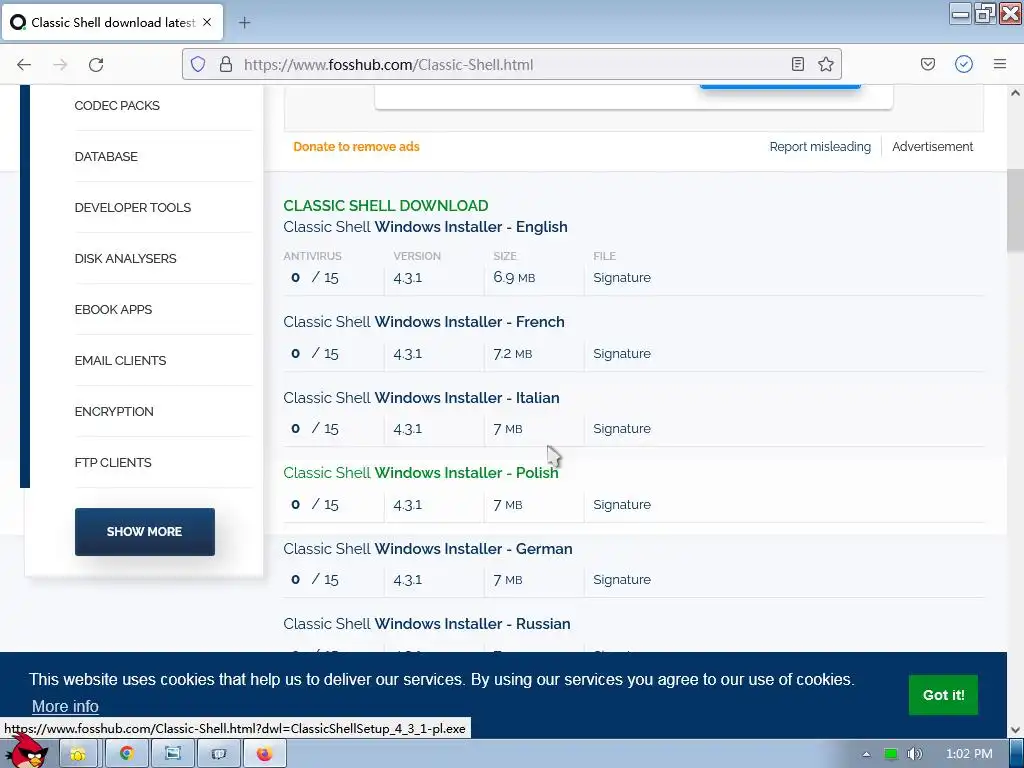Download Classic Shell Windows Installer - Italian

tap(421, 398)
